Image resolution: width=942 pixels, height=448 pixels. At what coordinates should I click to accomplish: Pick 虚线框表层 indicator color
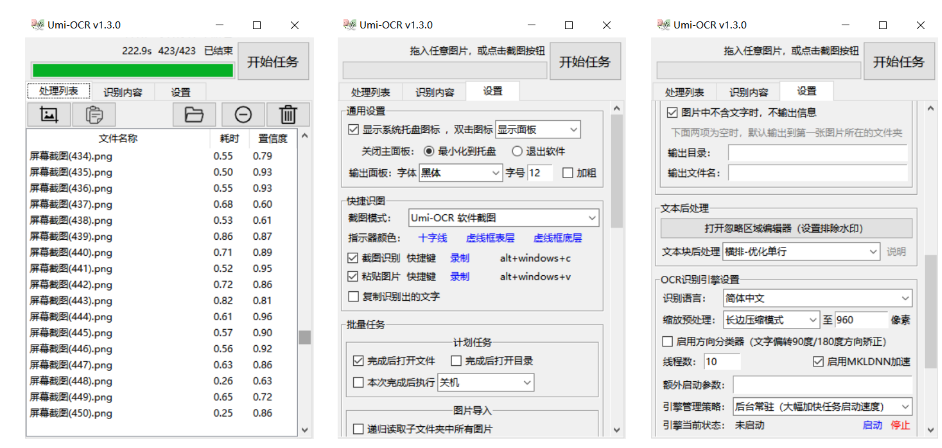pos(490,238)
